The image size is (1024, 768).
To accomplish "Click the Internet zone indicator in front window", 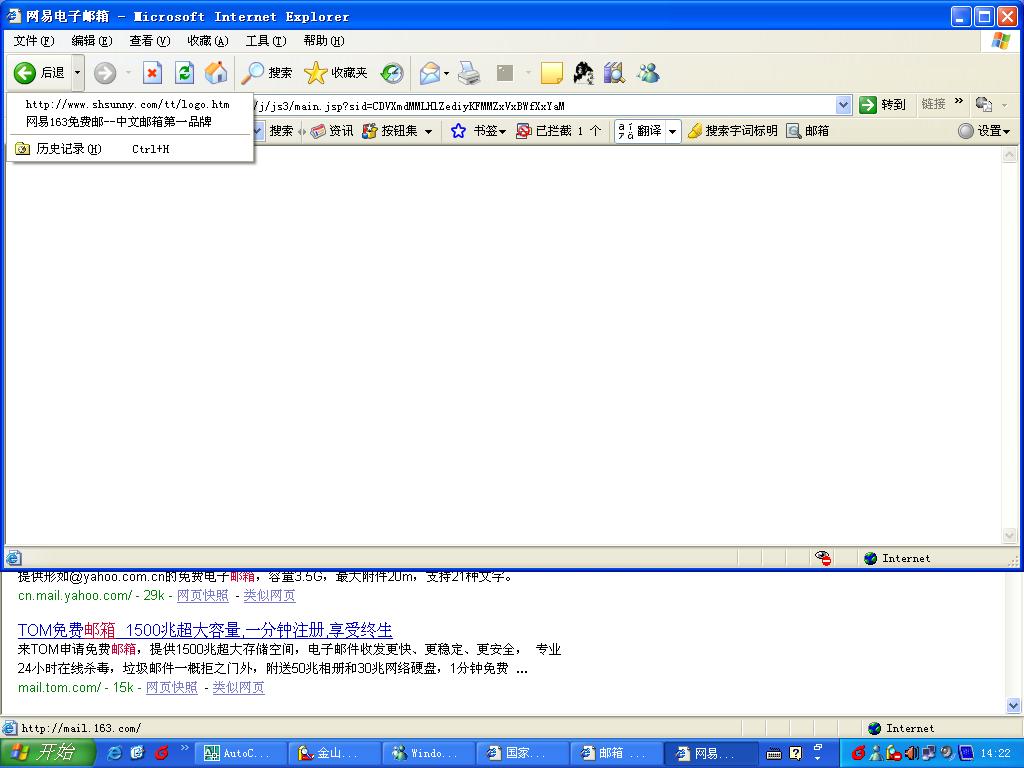I will 897,558.
